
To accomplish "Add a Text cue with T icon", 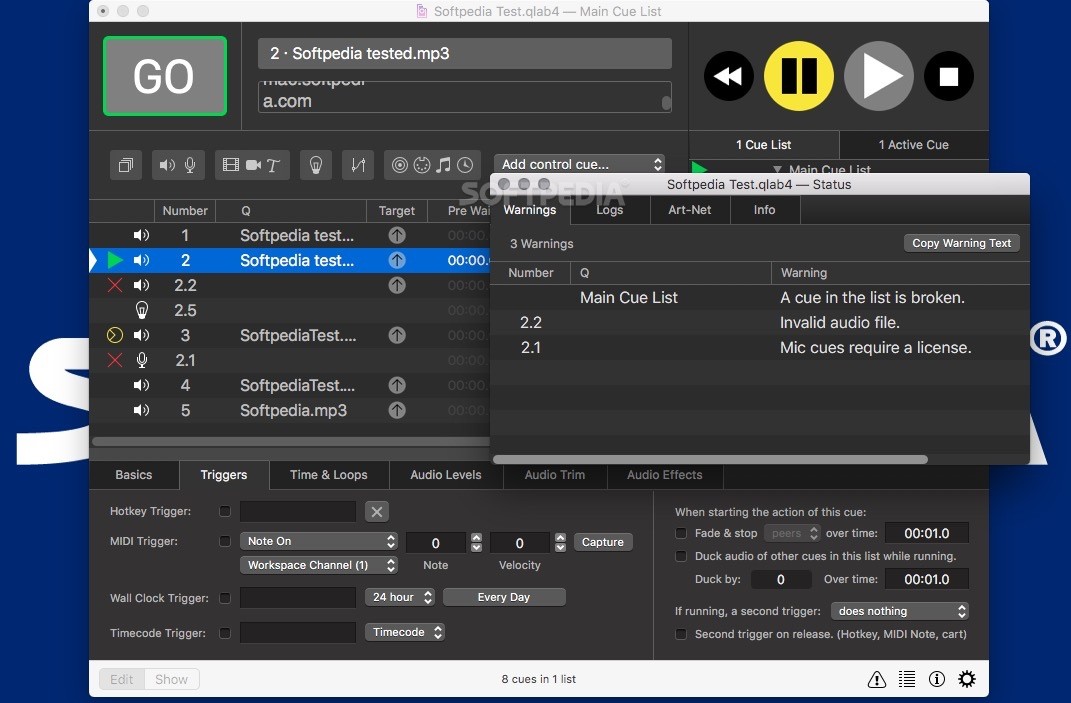I will coord(273,165).
